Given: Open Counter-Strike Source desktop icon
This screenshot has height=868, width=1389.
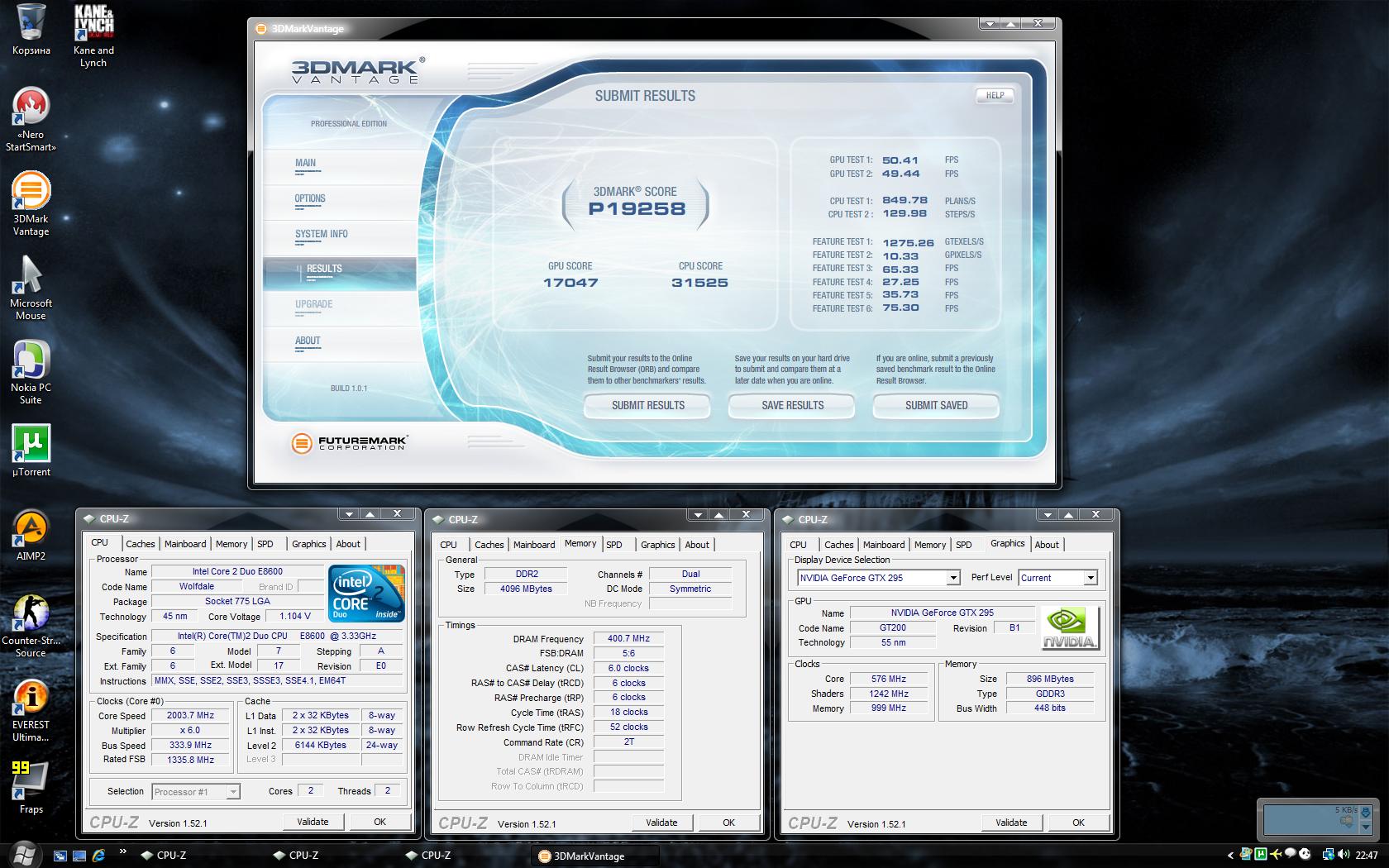Looking at the screenshot, I should 31,626.
